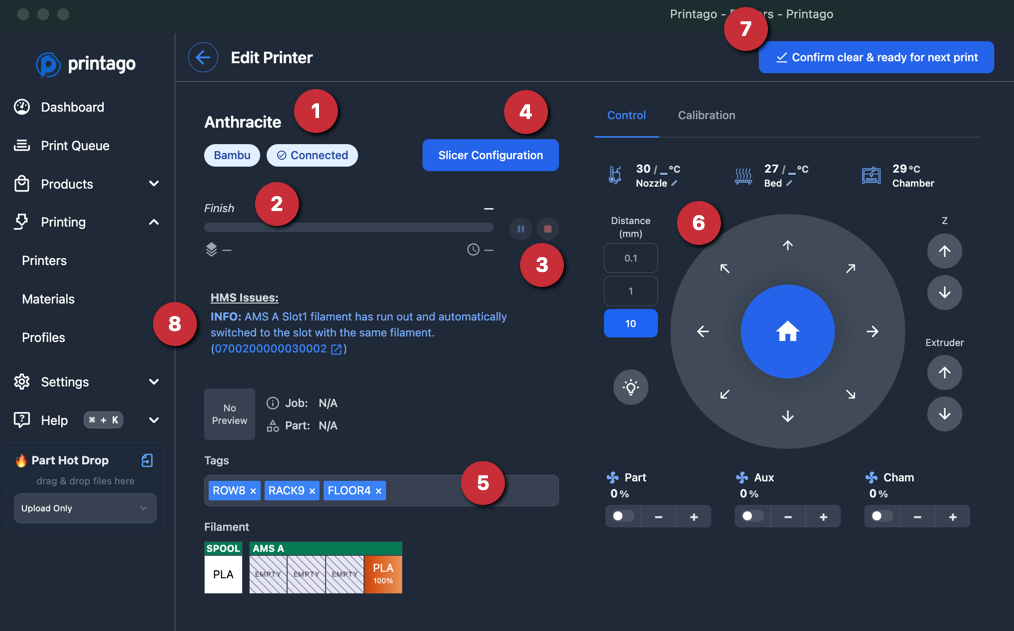
Task: Click the home axes button in jog wheel
Action: pos(787,332)
